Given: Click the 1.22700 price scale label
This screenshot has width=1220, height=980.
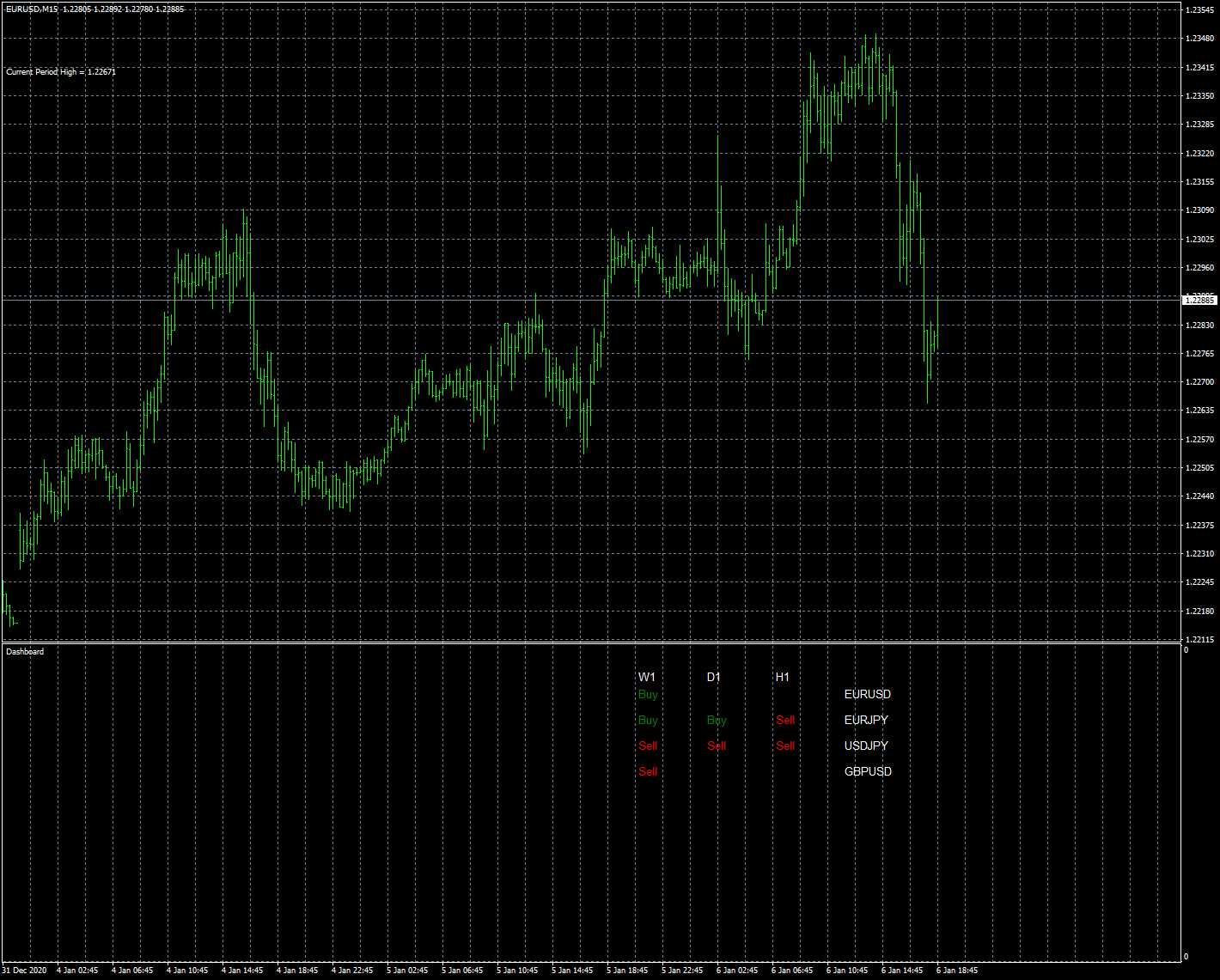Looking at the screenshot, I should 1200,382.
